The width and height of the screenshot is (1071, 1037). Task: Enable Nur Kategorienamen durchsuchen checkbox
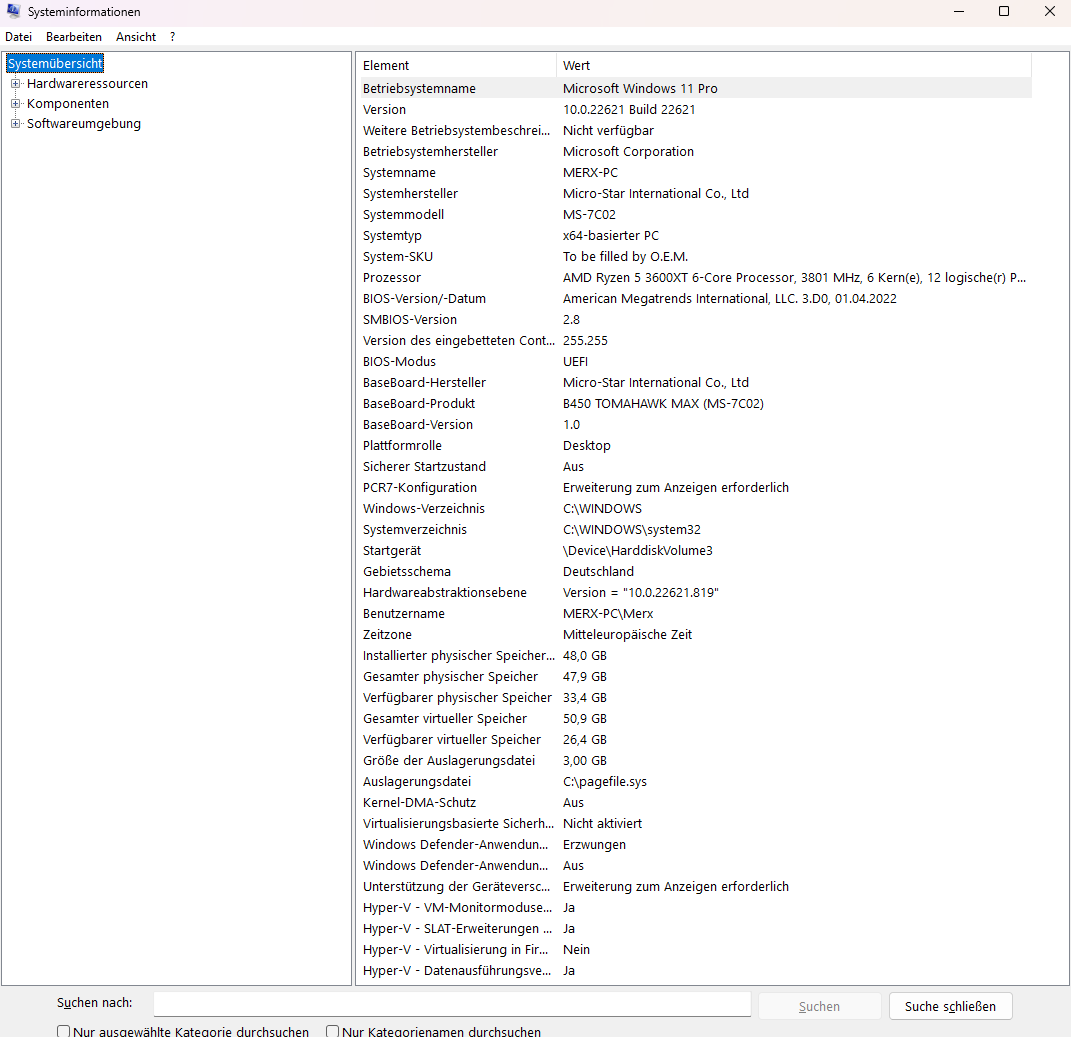click(x=333, y=1031)
